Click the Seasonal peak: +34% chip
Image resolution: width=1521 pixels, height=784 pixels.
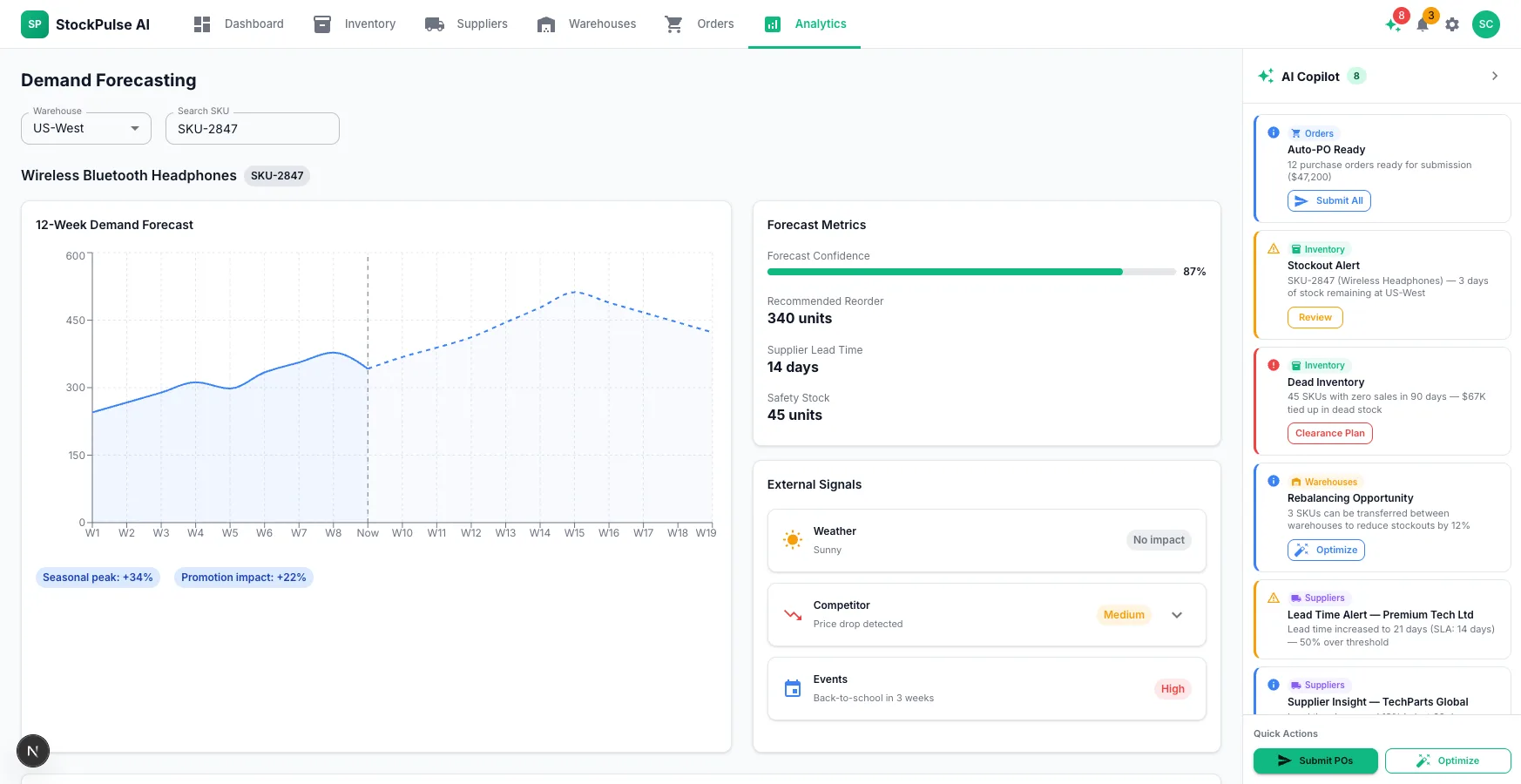click(x=98, y=578)
